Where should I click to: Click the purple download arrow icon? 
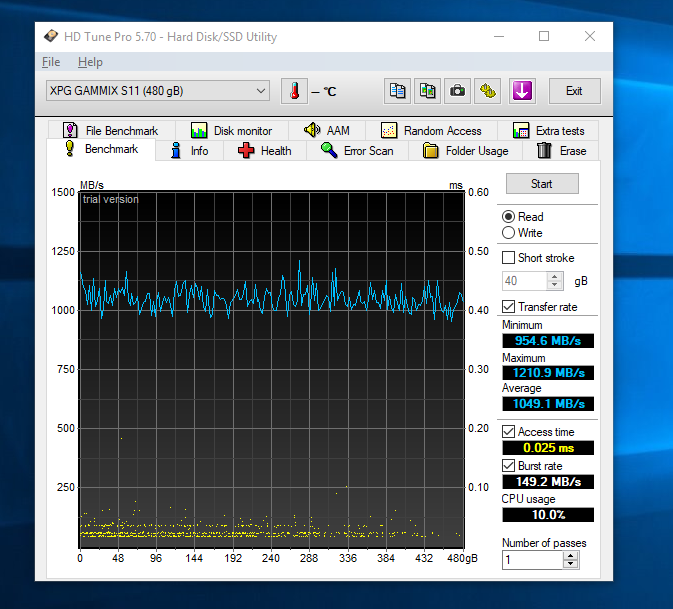pos(522,91)
